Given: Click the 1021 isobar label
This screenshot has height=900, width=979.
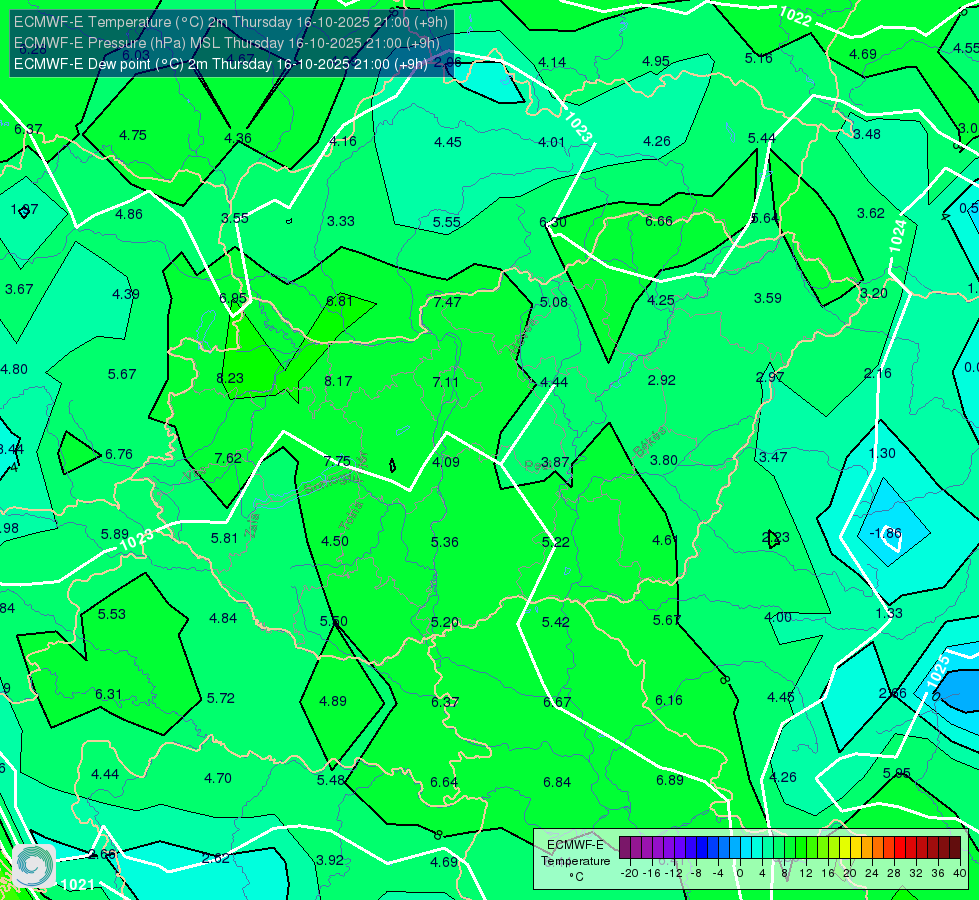Looking at the screenshot, I should pyautogui.click(x=78, y=884).
